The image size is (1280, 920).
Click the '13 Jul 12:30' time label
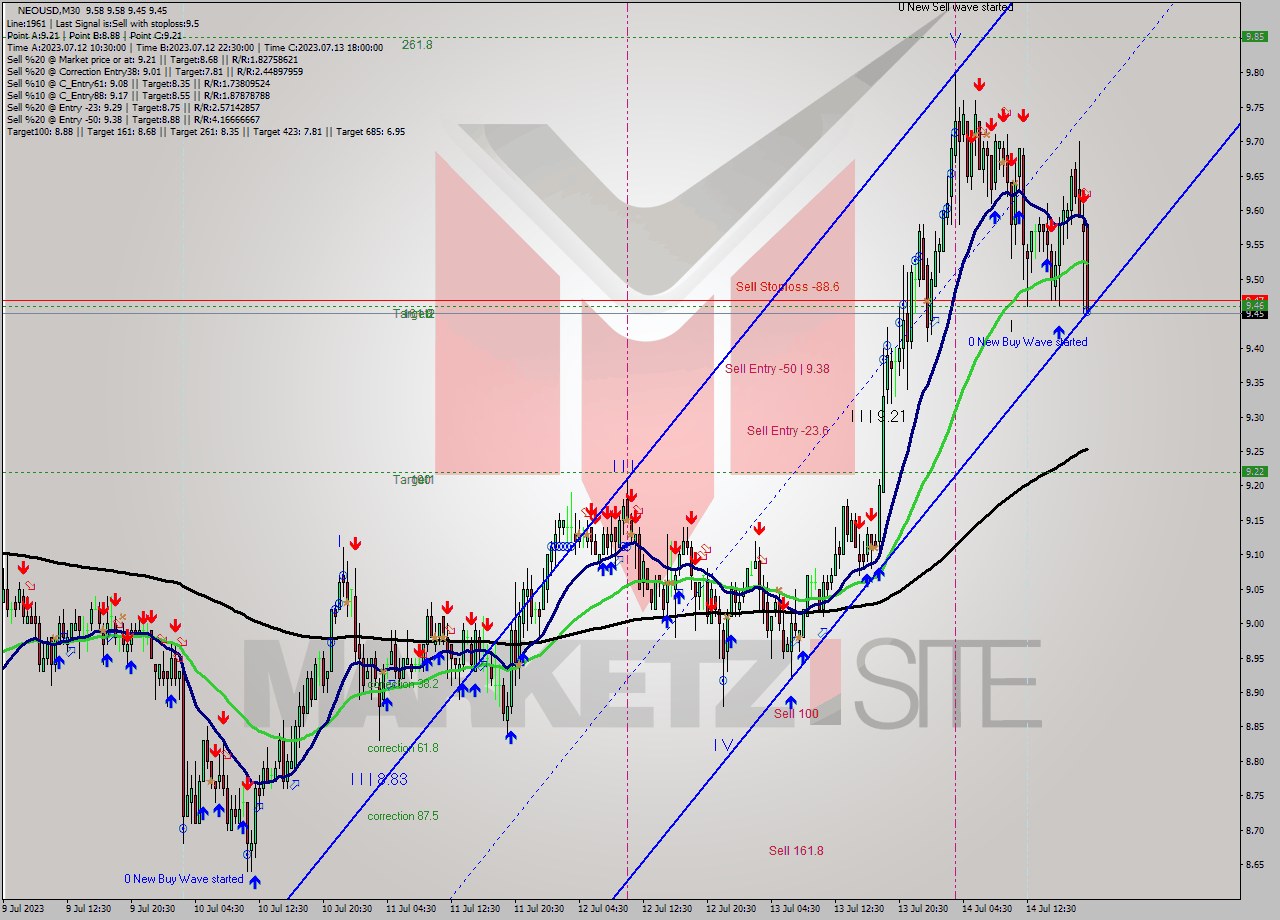(859, 909)
